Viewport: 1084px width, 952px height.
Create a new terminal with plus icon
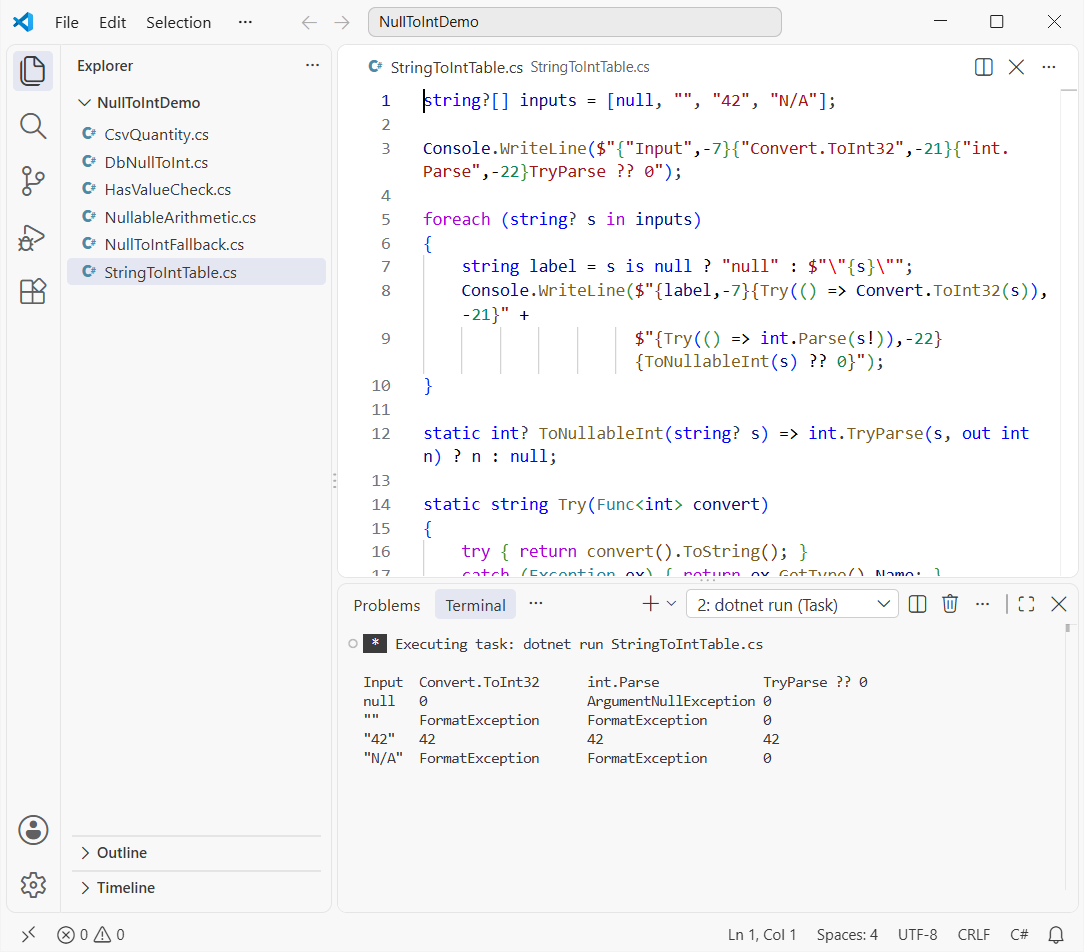coord(650,604)
